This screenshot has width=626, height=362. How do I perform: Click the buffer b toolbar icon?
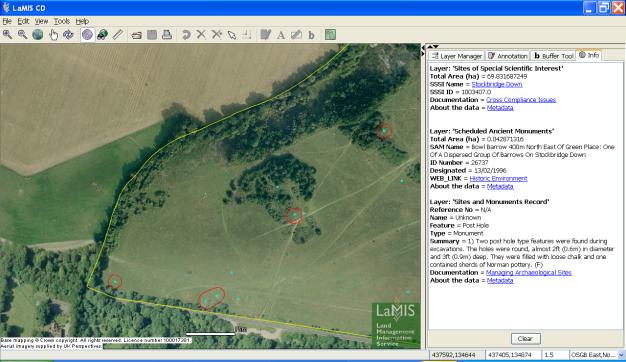point(311,35)
